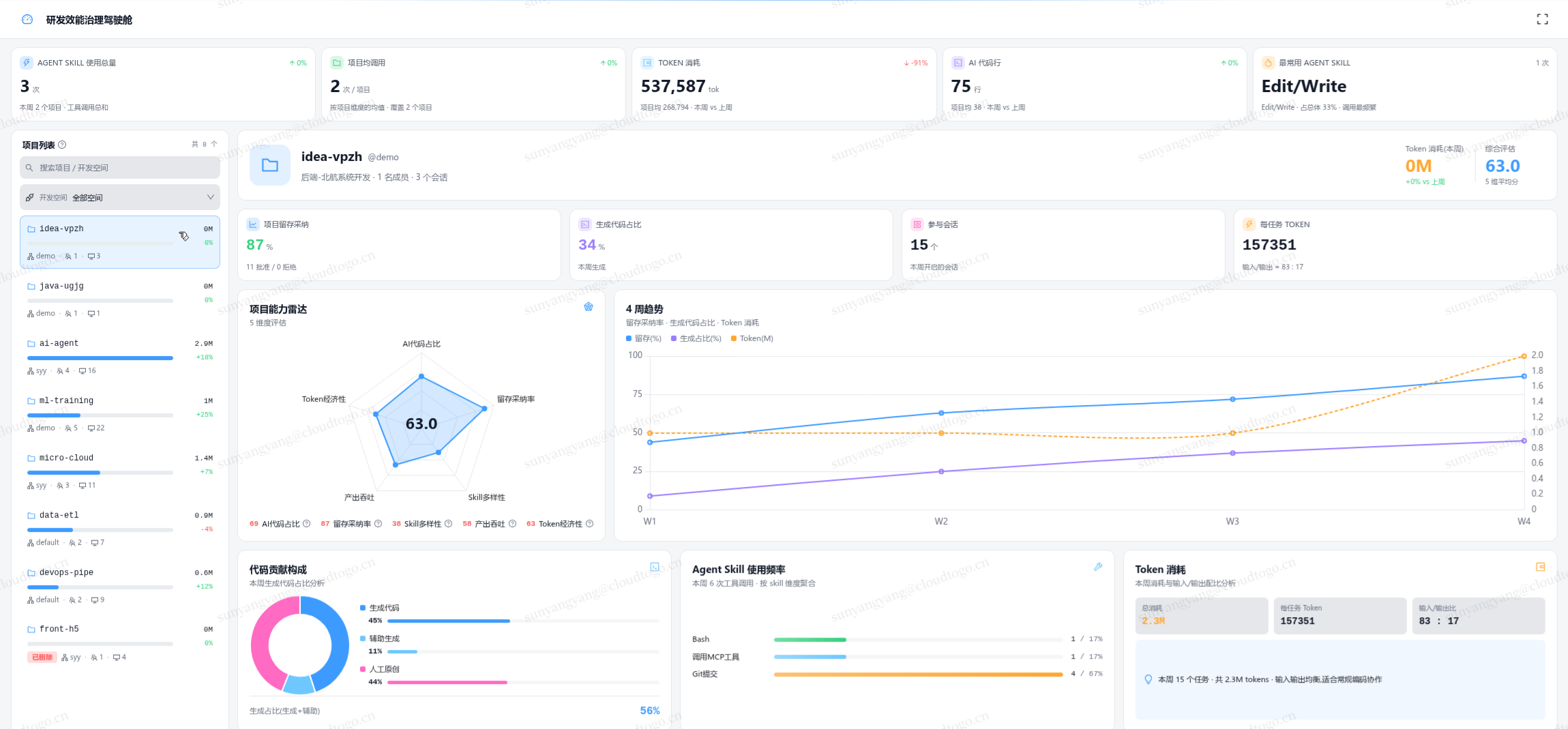Toggle fullscreen mode with the expand icon

click(1542, 19)
